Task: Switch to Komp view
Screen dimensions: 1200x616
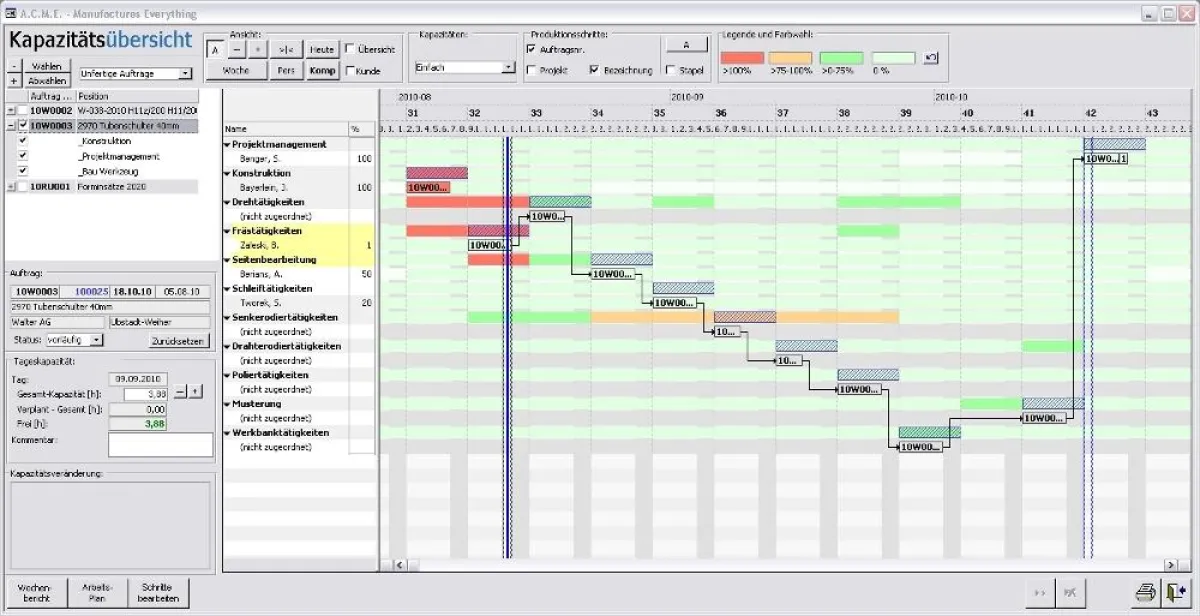Action: click(322, 71)
